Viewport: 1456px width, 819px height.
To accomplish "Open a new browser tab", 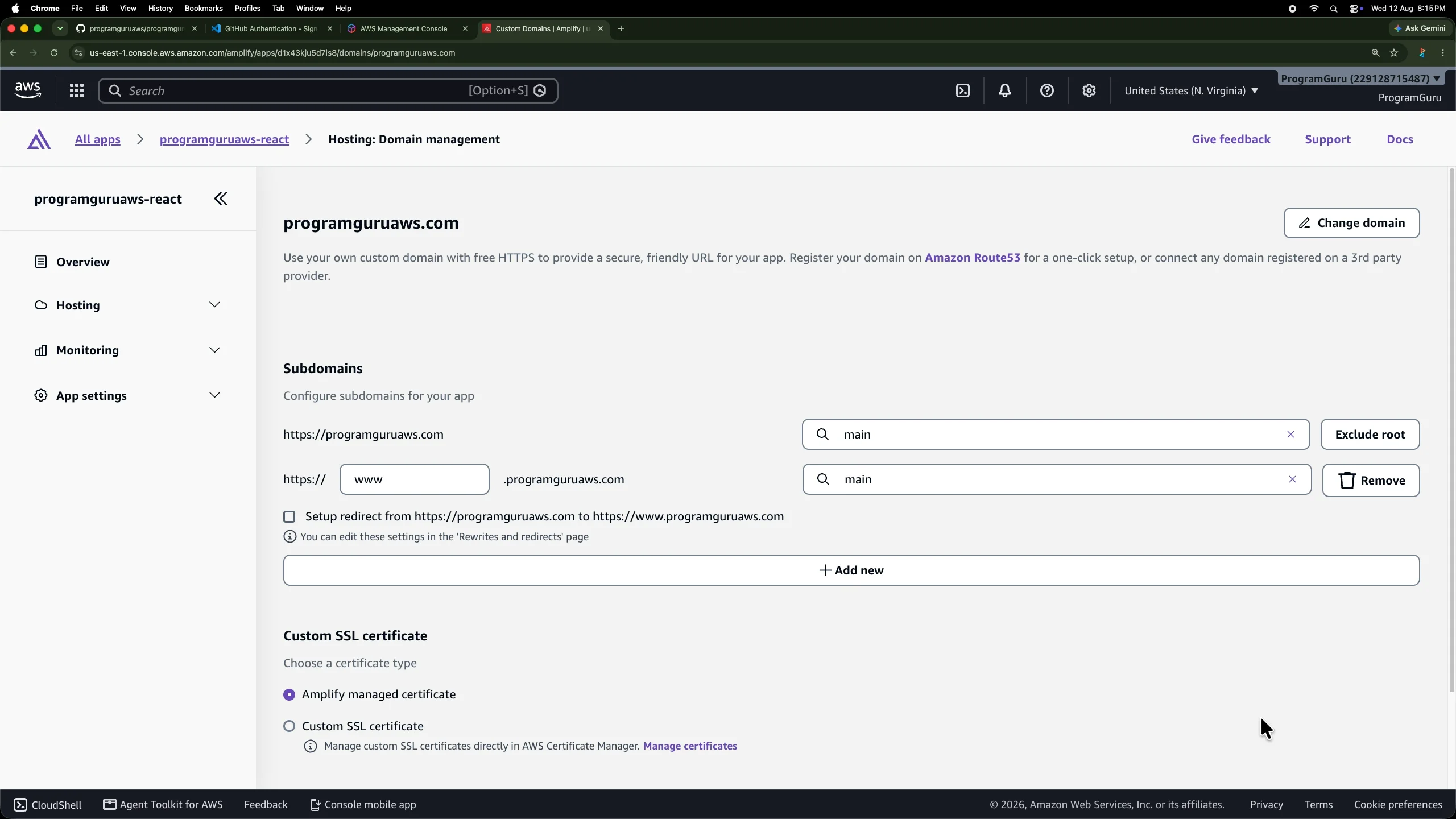I will pos(621,28).
